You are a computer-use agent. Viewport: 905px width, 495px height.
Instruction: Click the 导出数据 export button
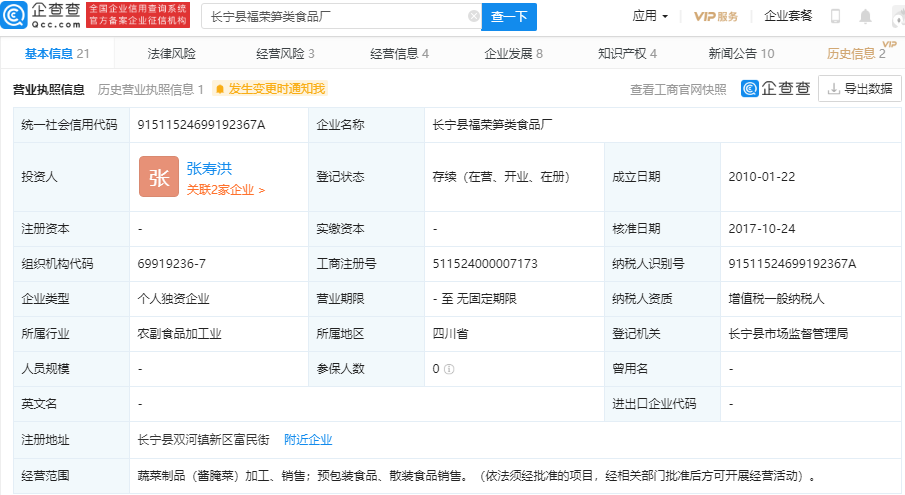click(858, 89)
